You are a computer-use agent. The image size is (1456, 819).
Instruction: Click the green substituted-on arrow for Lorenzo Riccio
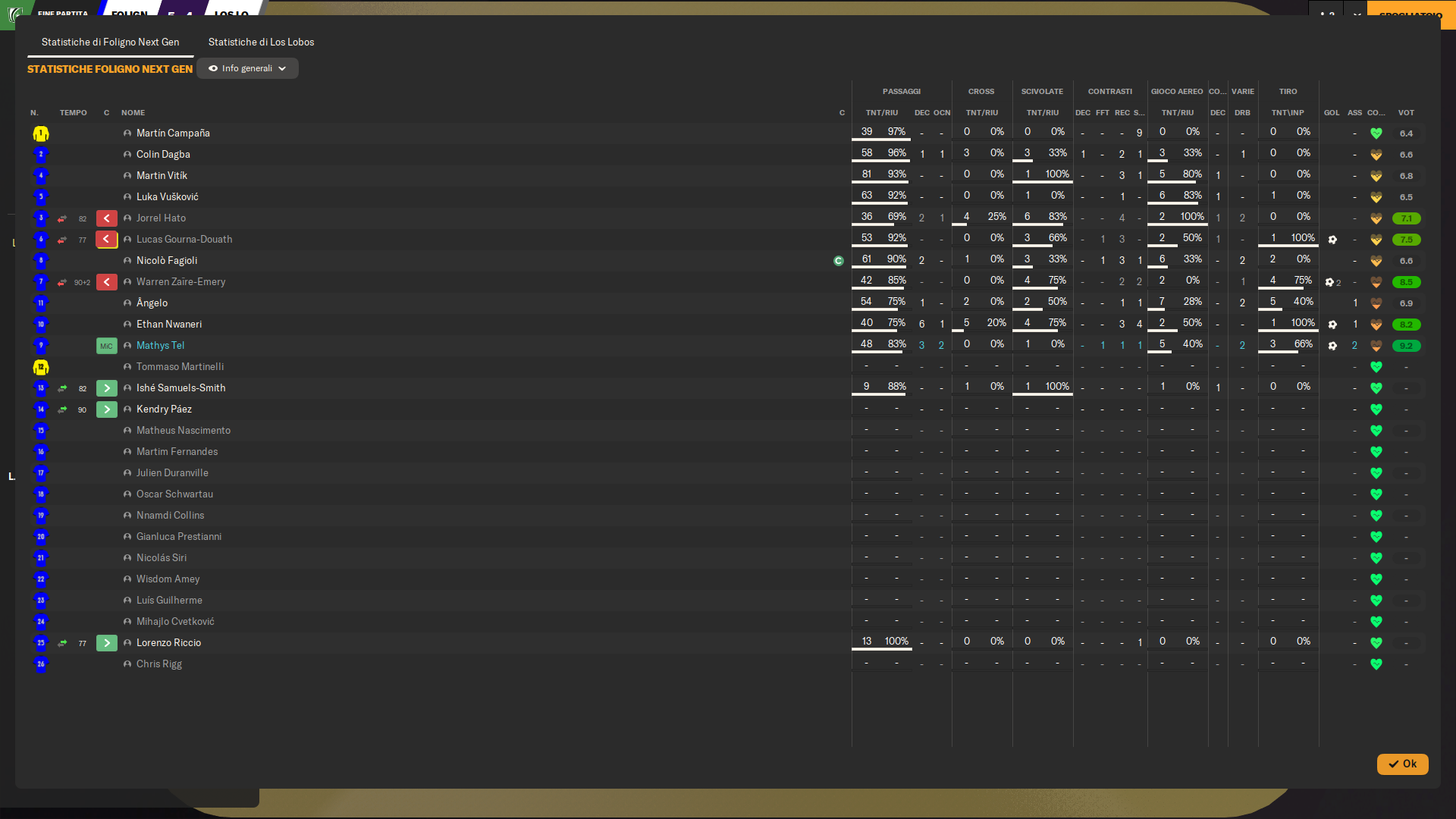[x=107, y=643]
